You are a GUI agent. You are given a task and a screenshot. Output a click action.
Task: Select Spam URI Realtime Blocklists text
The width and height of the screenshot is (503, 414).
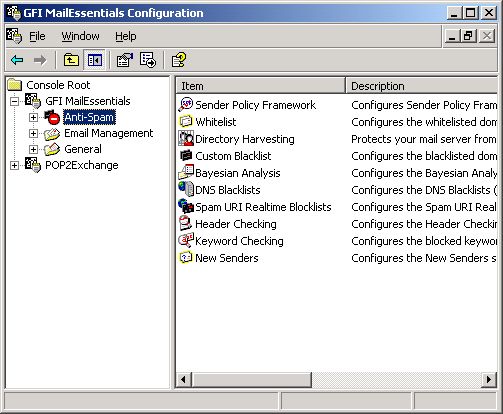[x=263, y=207]
